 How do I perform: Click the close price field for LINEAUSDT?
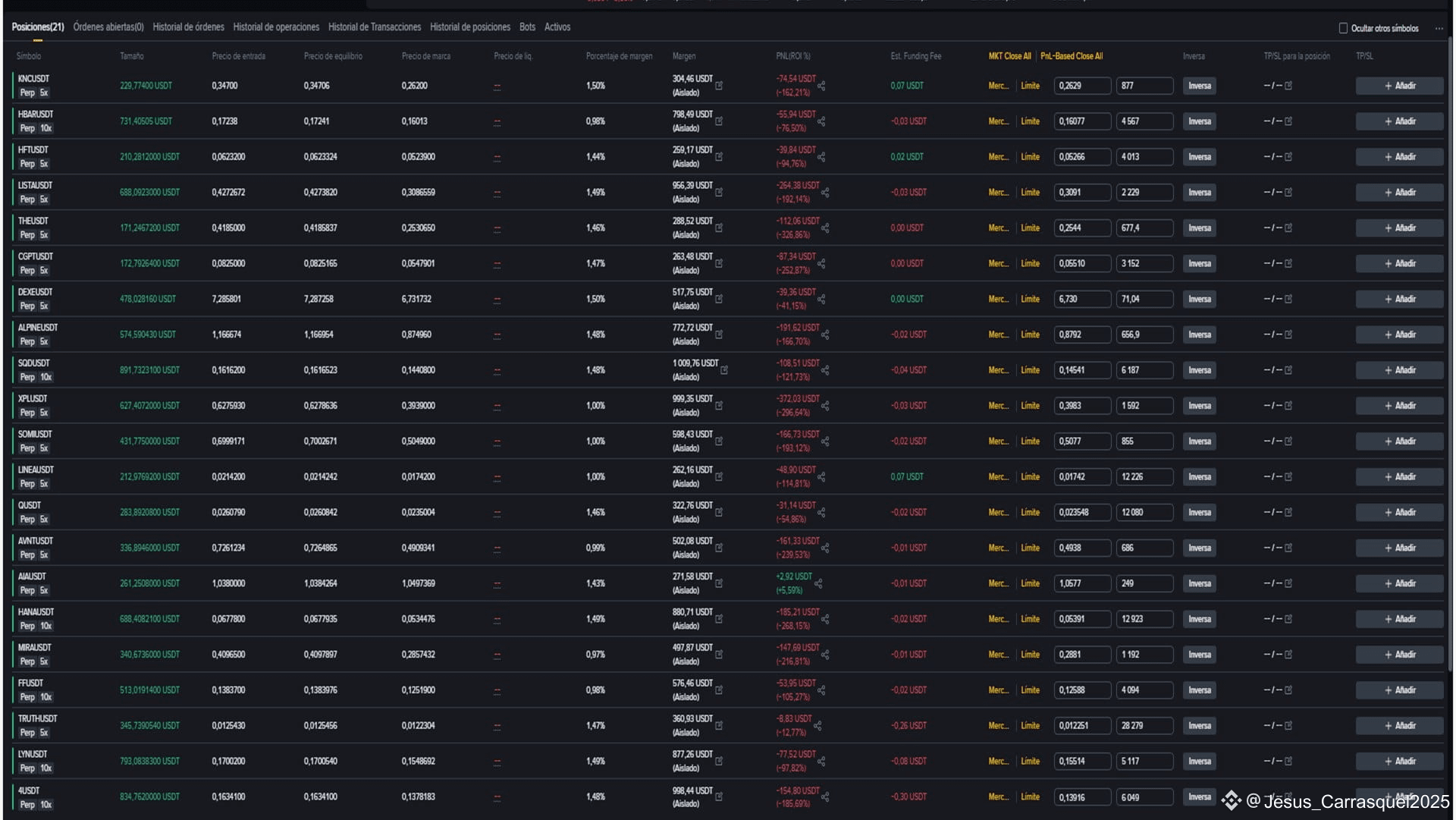(1082, 477)
